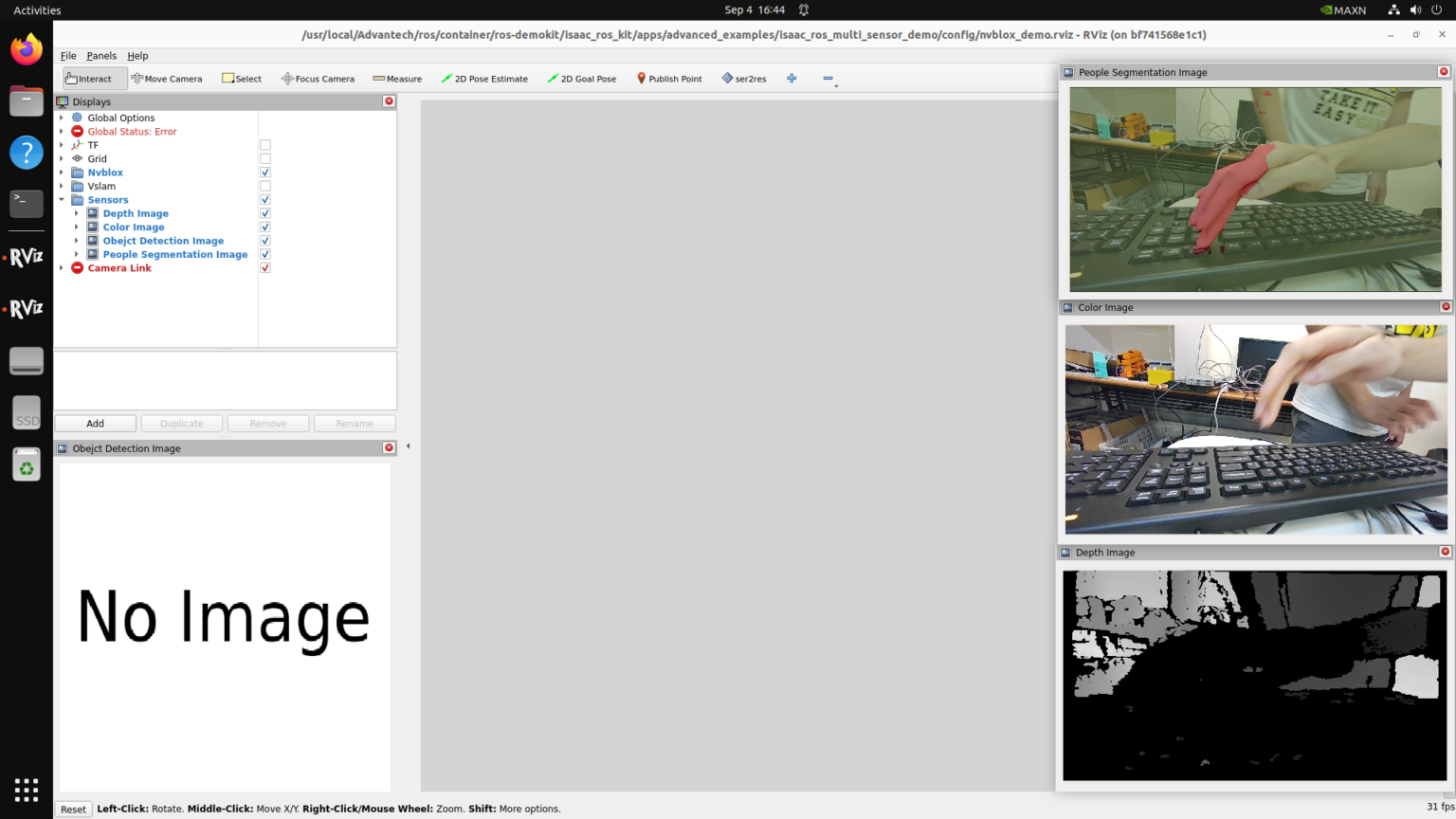Launch Firefox from the dock
The image size is (1456, 819).
27,49
